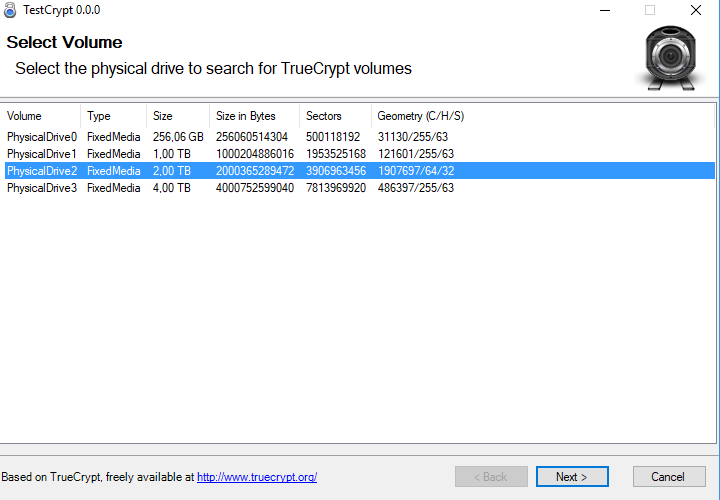Select the PhysicalDrive2 row
720x500 pixels.
360,171
